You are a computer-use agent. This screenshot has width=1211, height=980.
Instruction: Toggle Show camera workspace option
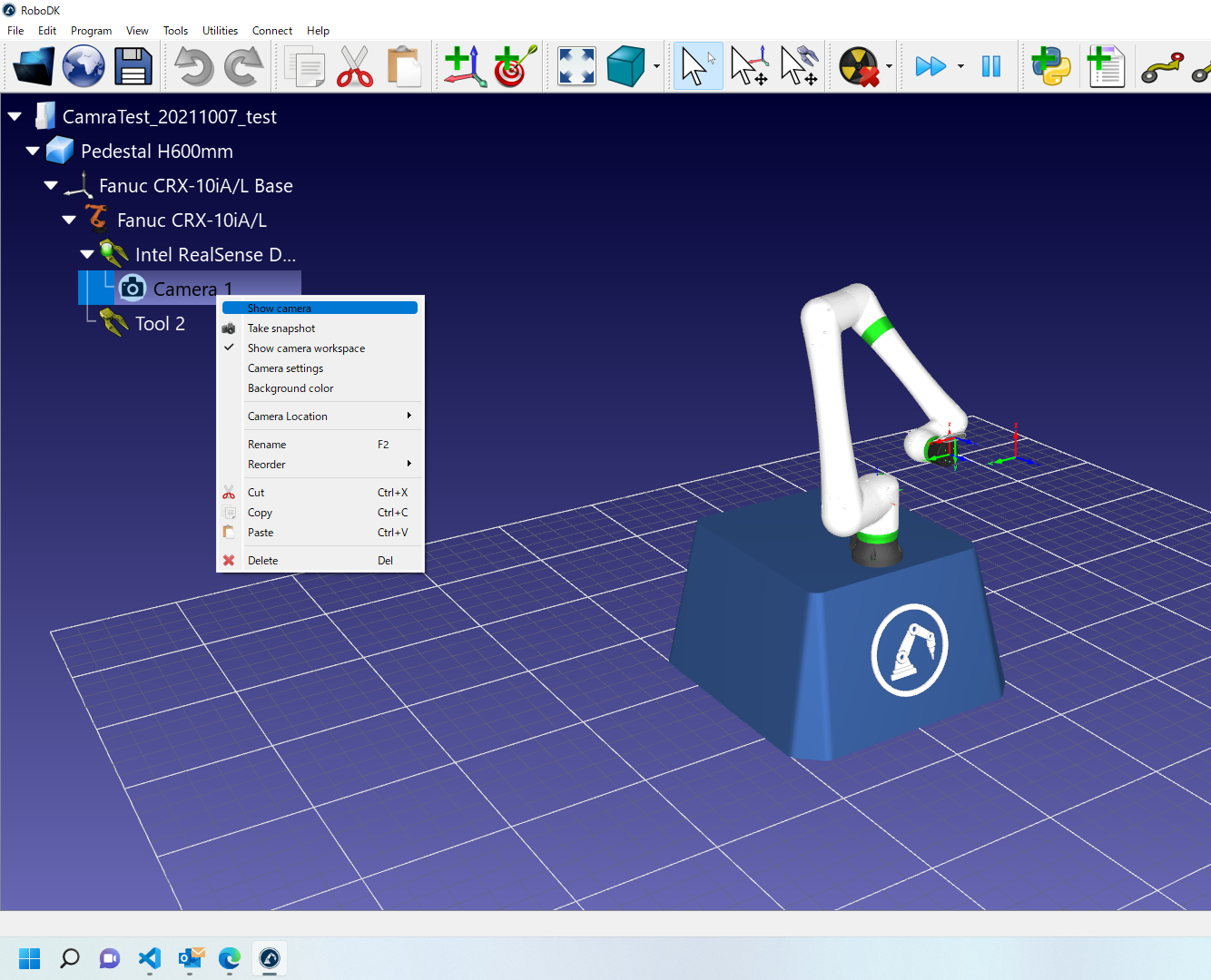pos(306,348)
